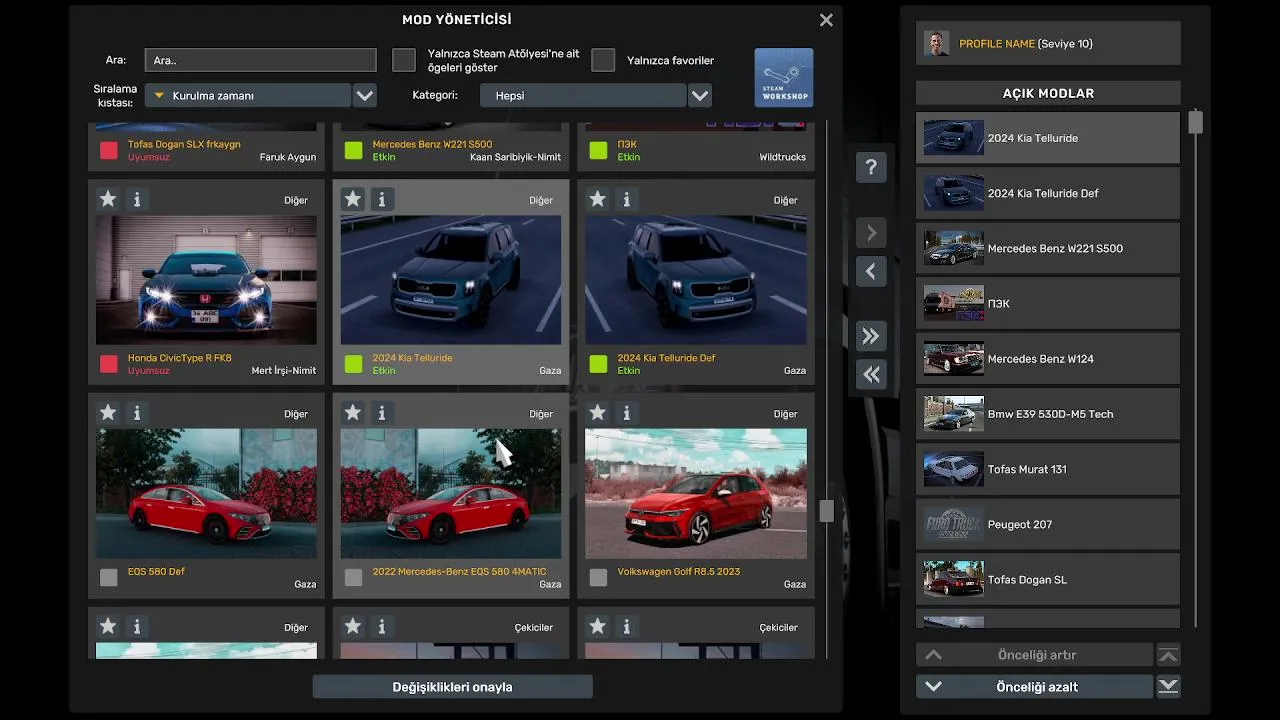Click the category dropdown arrow button
The width and height of the screenshot is (1280, 720).
click(700, 96)
